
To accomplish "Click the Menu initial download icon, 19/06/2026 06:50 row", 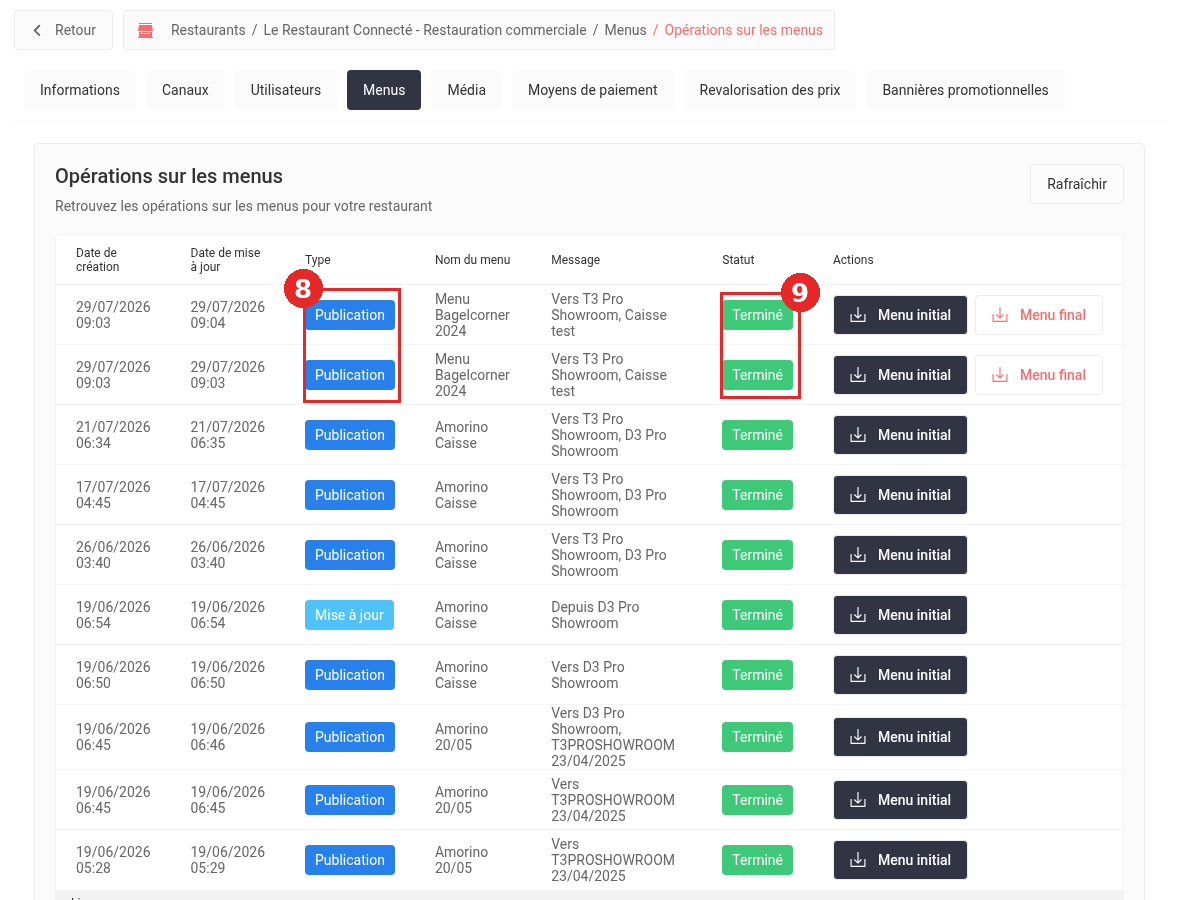I will tap(858, 676).
